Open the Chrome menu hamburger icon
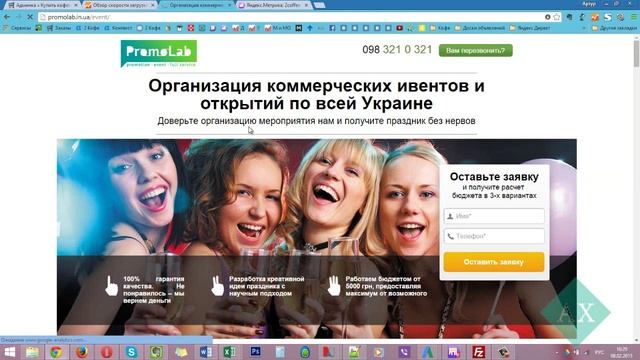 [634, 17]
